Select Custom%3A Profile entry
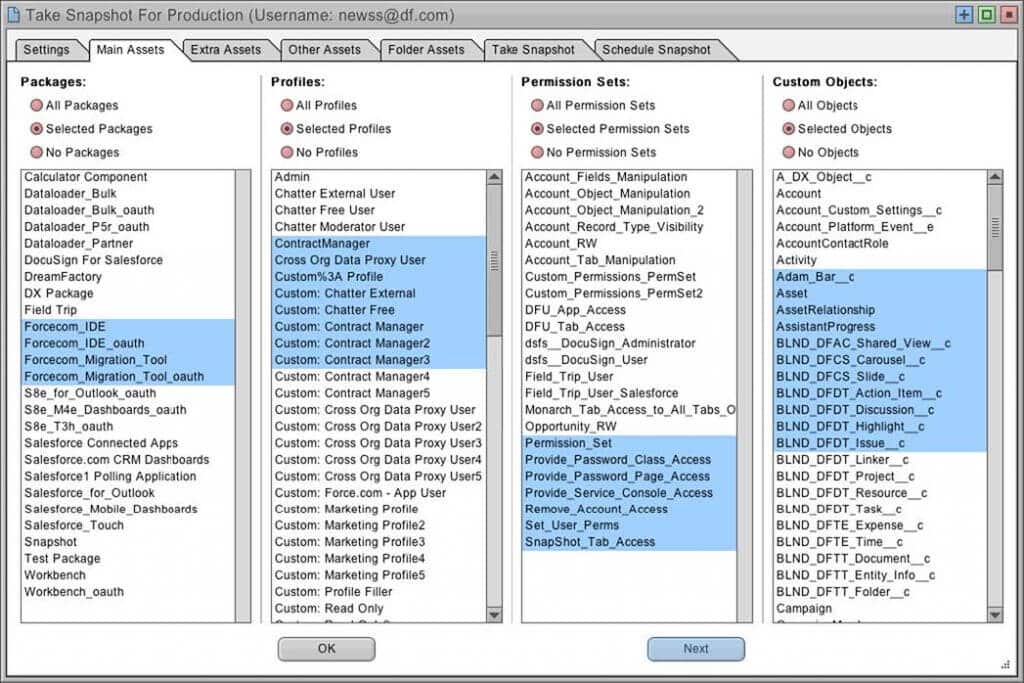 (x=379, y=276)
